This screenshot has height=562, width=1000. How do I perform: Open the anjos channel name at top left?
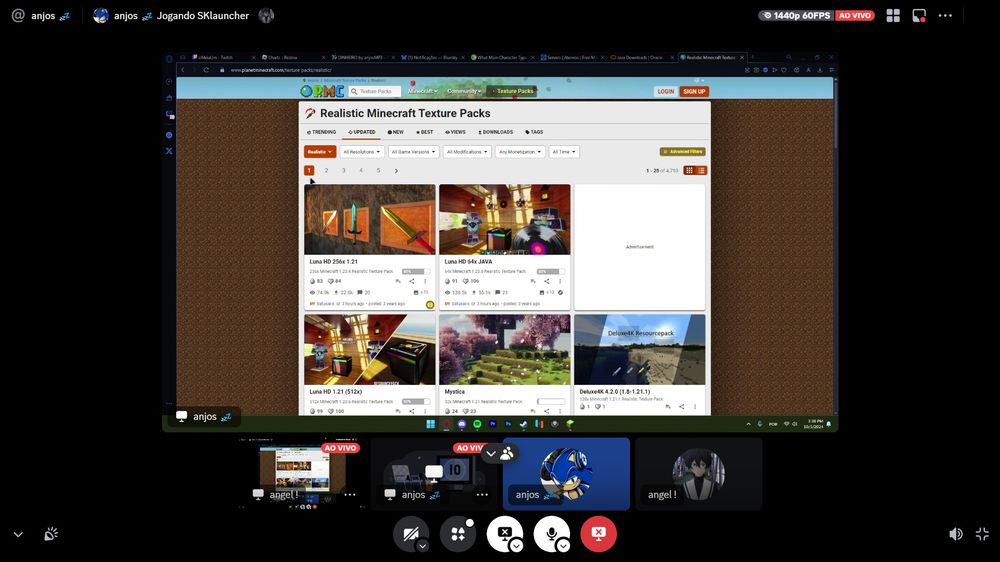[43, 15]
